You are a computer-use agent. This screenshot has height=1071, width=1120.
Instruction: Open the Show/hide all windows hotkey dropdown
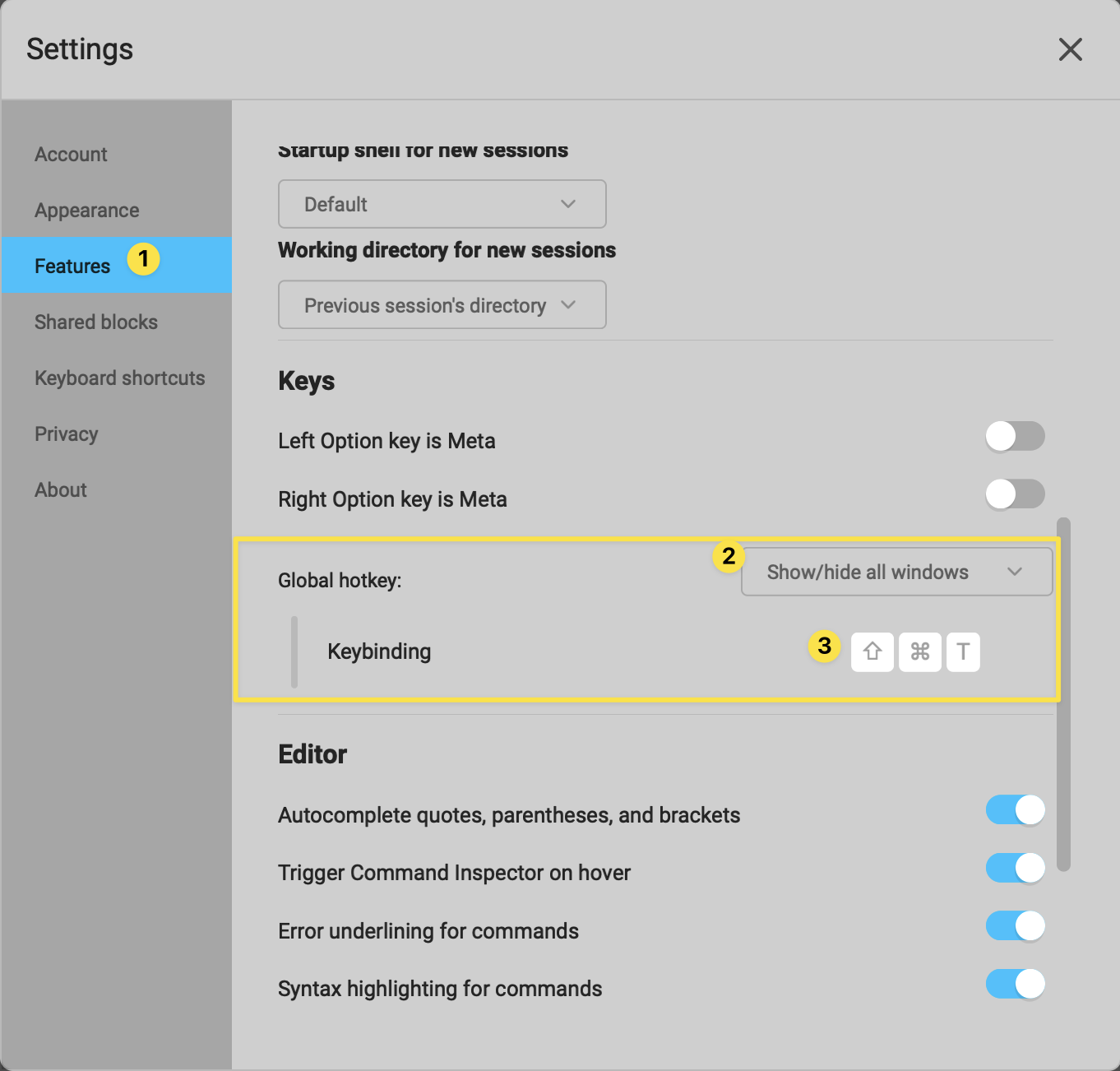coord(896,572)
